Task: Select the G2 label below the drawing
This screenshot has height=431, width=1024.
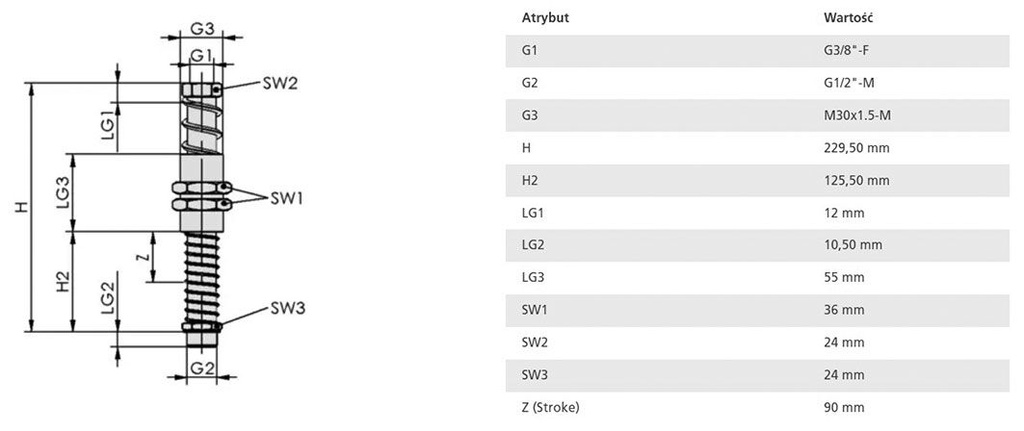Action: [203, 368]
